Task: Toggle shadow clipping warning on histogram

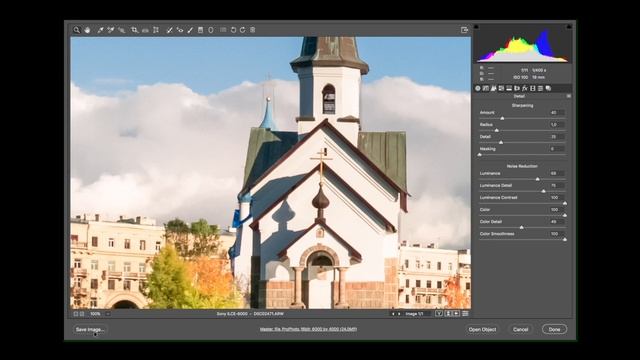Action: pos(476,27)
